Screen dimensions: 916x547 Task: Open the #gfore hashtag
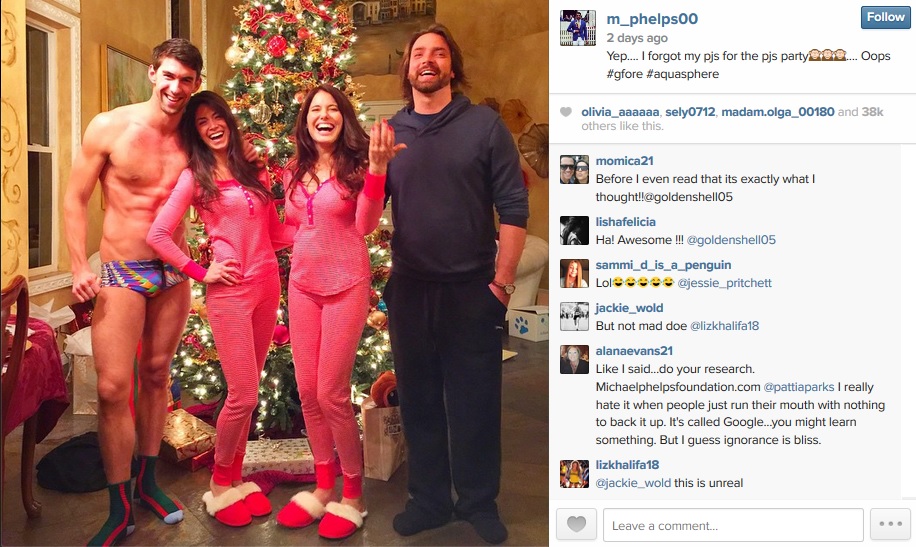coord(624,74)
